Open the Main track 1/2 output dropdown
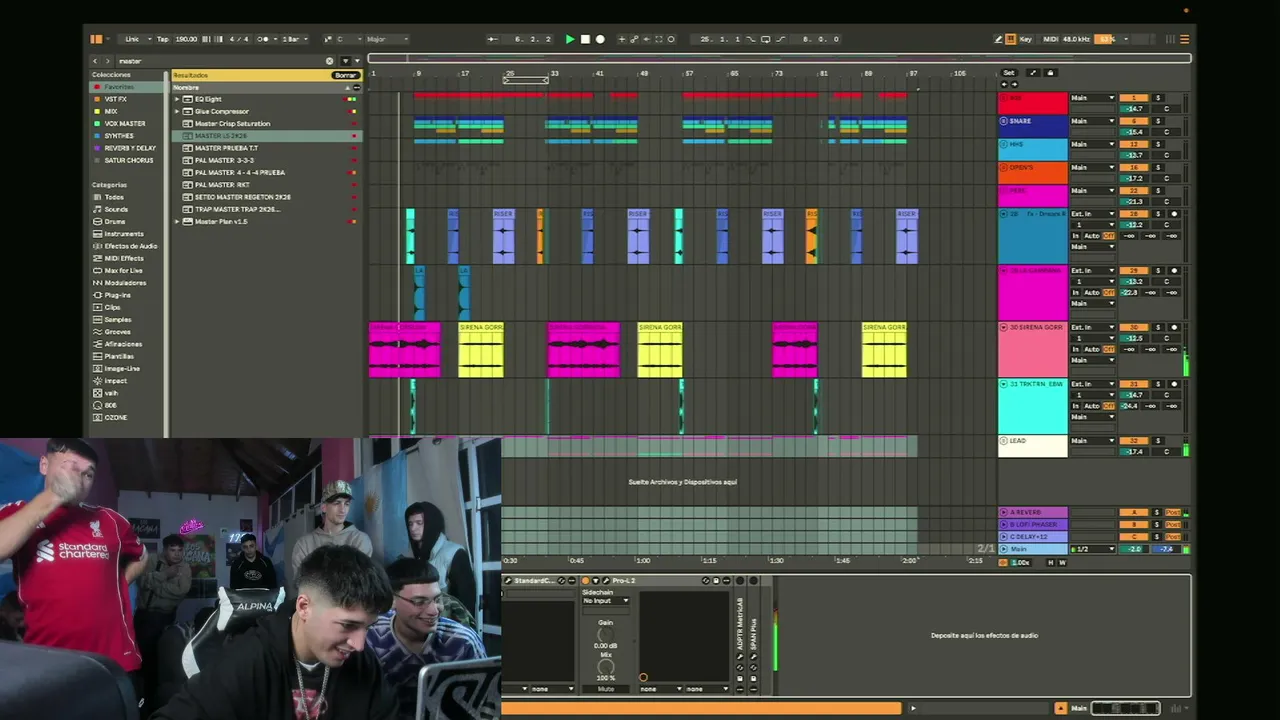The width and height of the screenshot is (1280, 720). pos(1092,549)
